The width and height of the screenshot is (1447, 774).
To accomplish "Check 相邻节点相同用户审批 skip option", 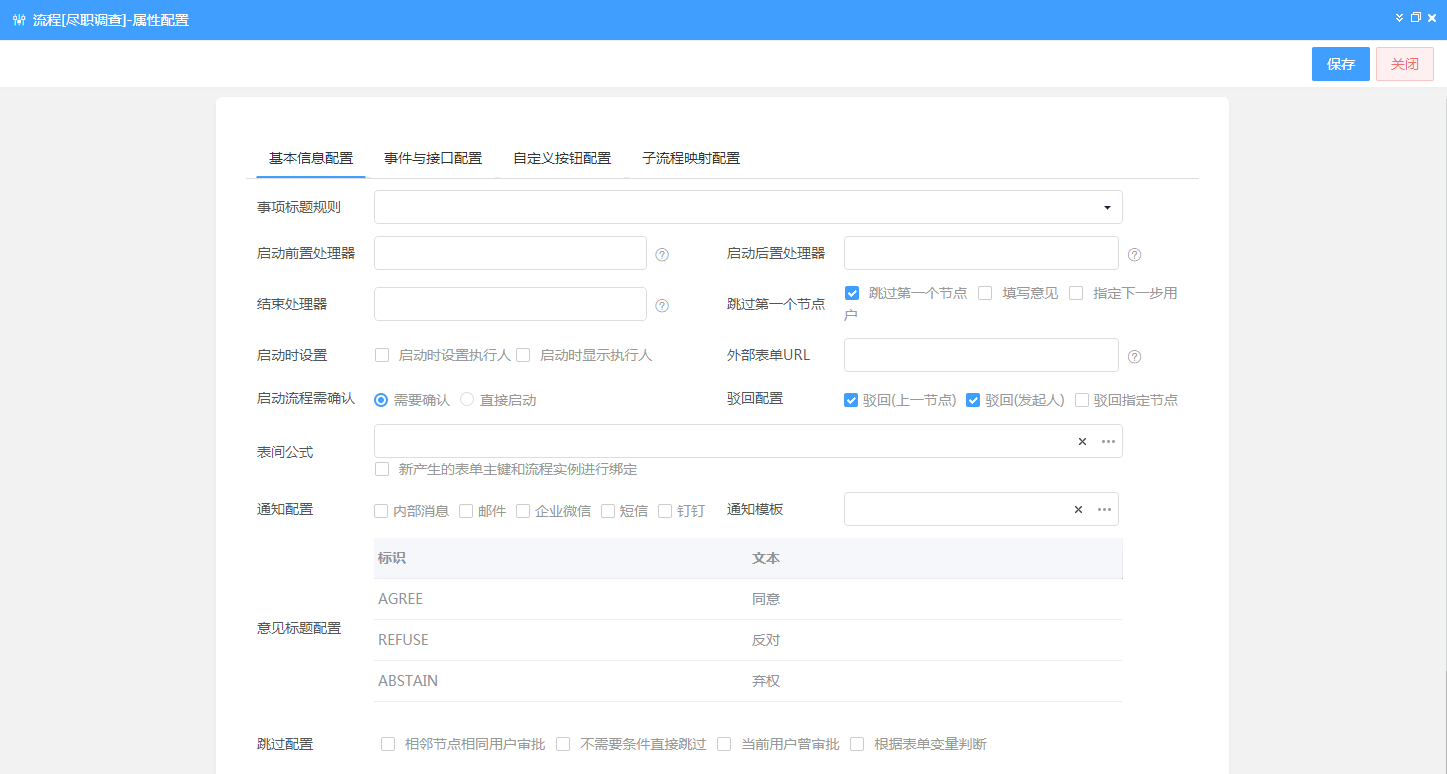I will (388, 744).
